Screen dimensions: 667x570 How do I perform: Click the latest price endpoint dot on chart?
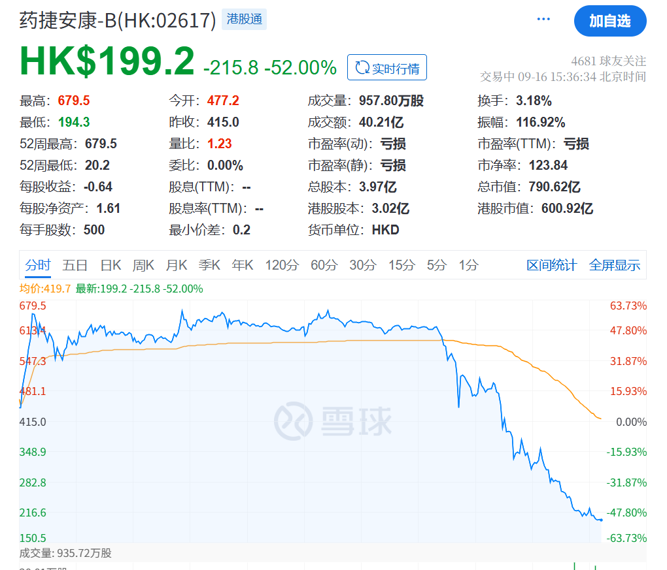[x=601, y=520]
